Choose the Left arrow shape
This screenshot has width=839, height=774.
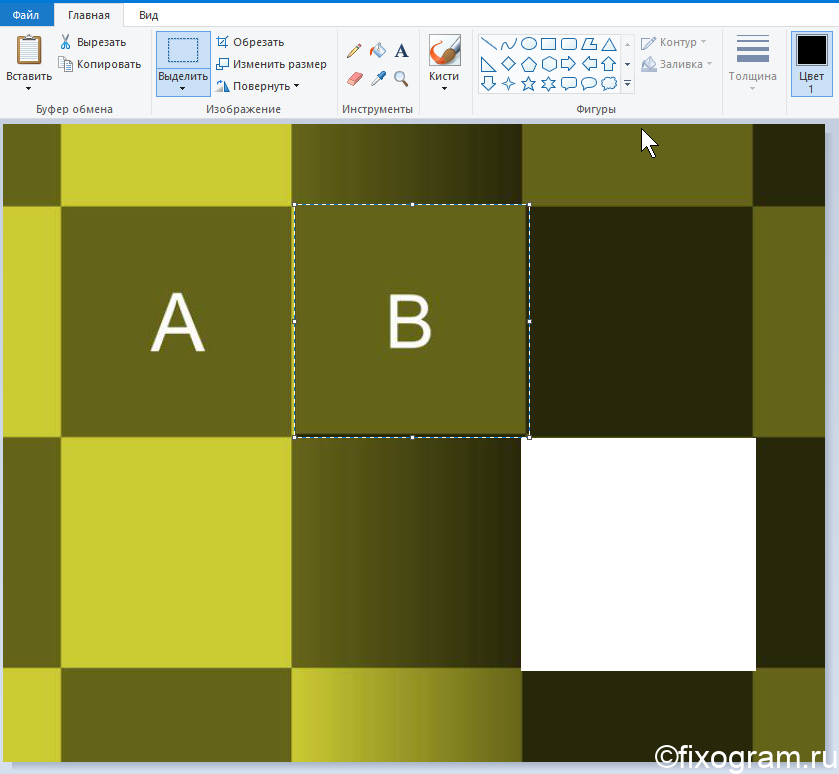(589, 64)
